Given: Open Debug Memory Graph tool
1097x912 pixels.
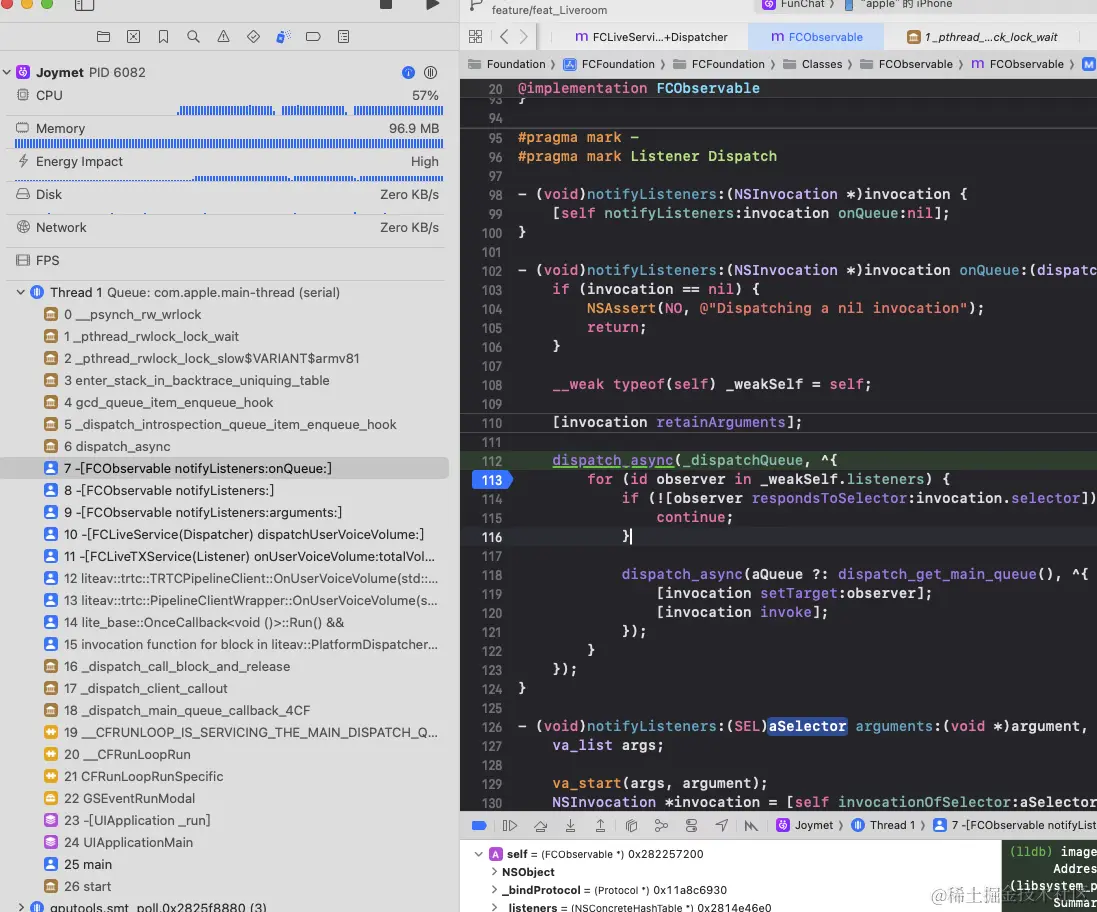Looking at the screenshot, I should point(661,826).
